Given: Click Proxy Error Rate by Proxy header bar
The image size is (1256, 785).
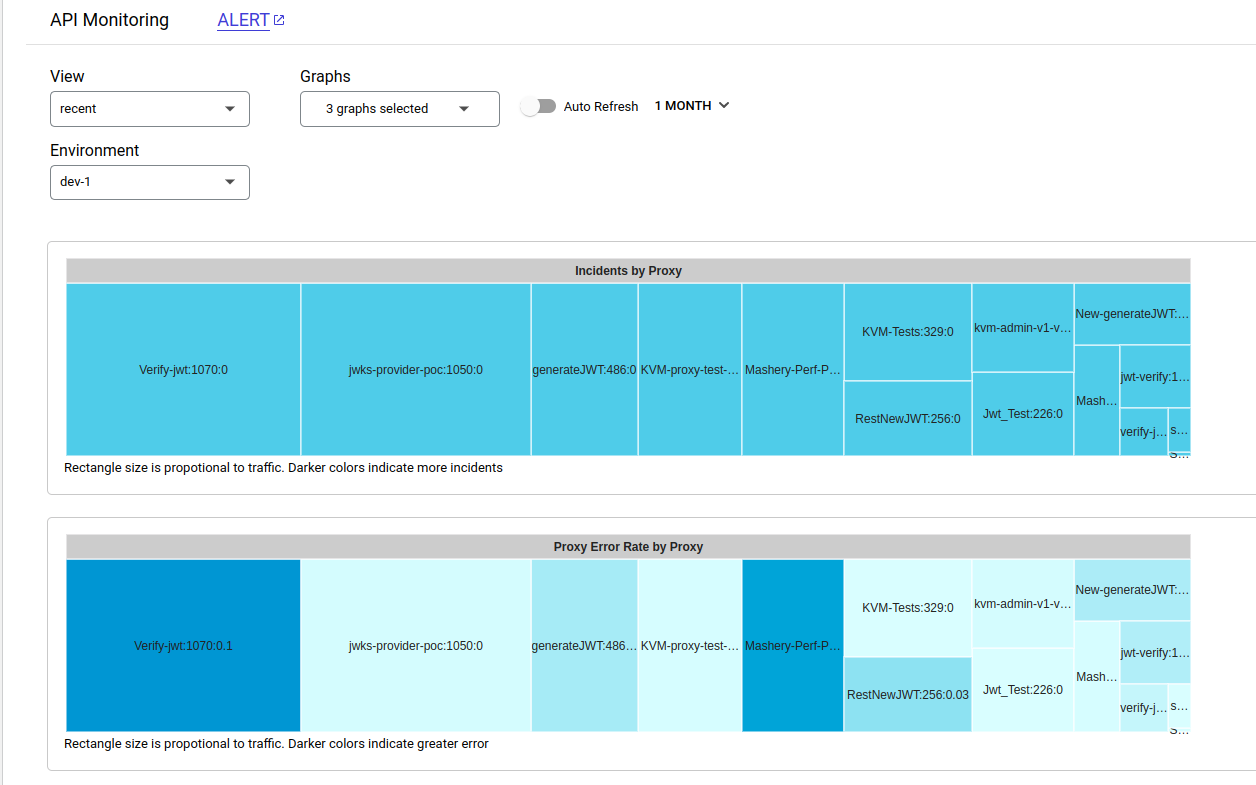Looking at the screenshot, I should coord(628,547).
